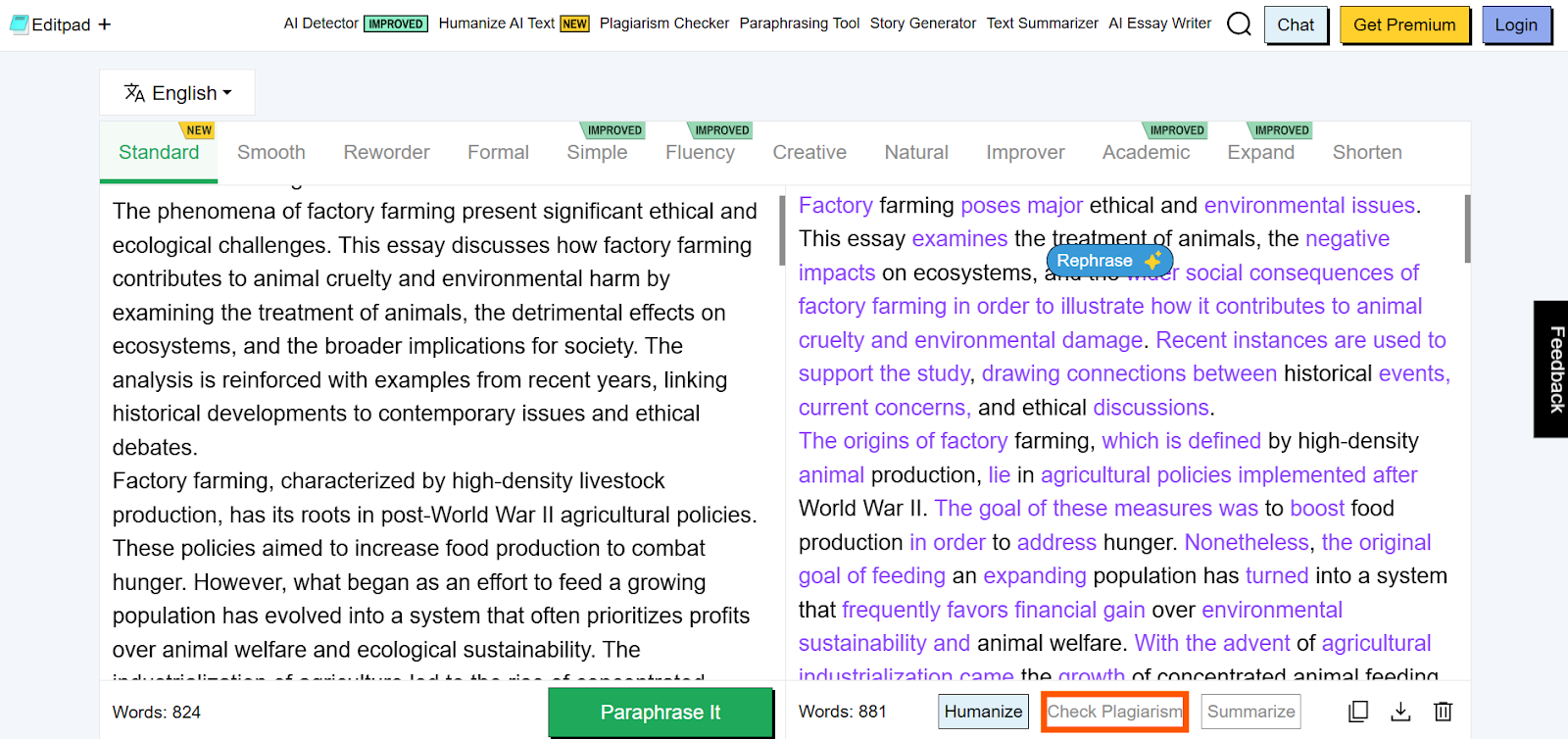Open the English language dropdown
Image resolution: width=1568 pixels, height=739 pixels.
(177, 93)
